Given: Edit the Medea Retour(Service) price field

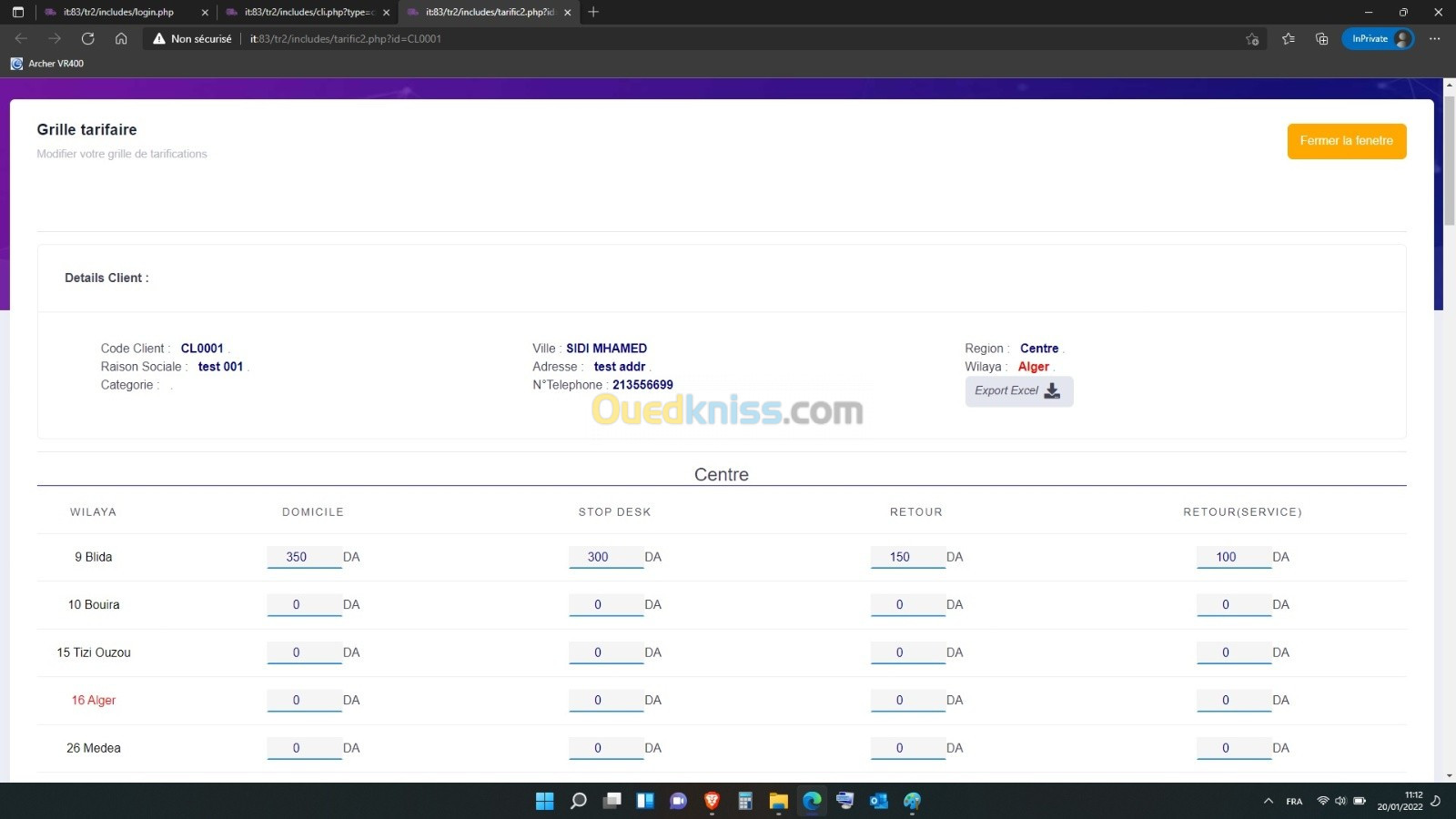Looking at the screenshot, I should tap(1234, 748).
